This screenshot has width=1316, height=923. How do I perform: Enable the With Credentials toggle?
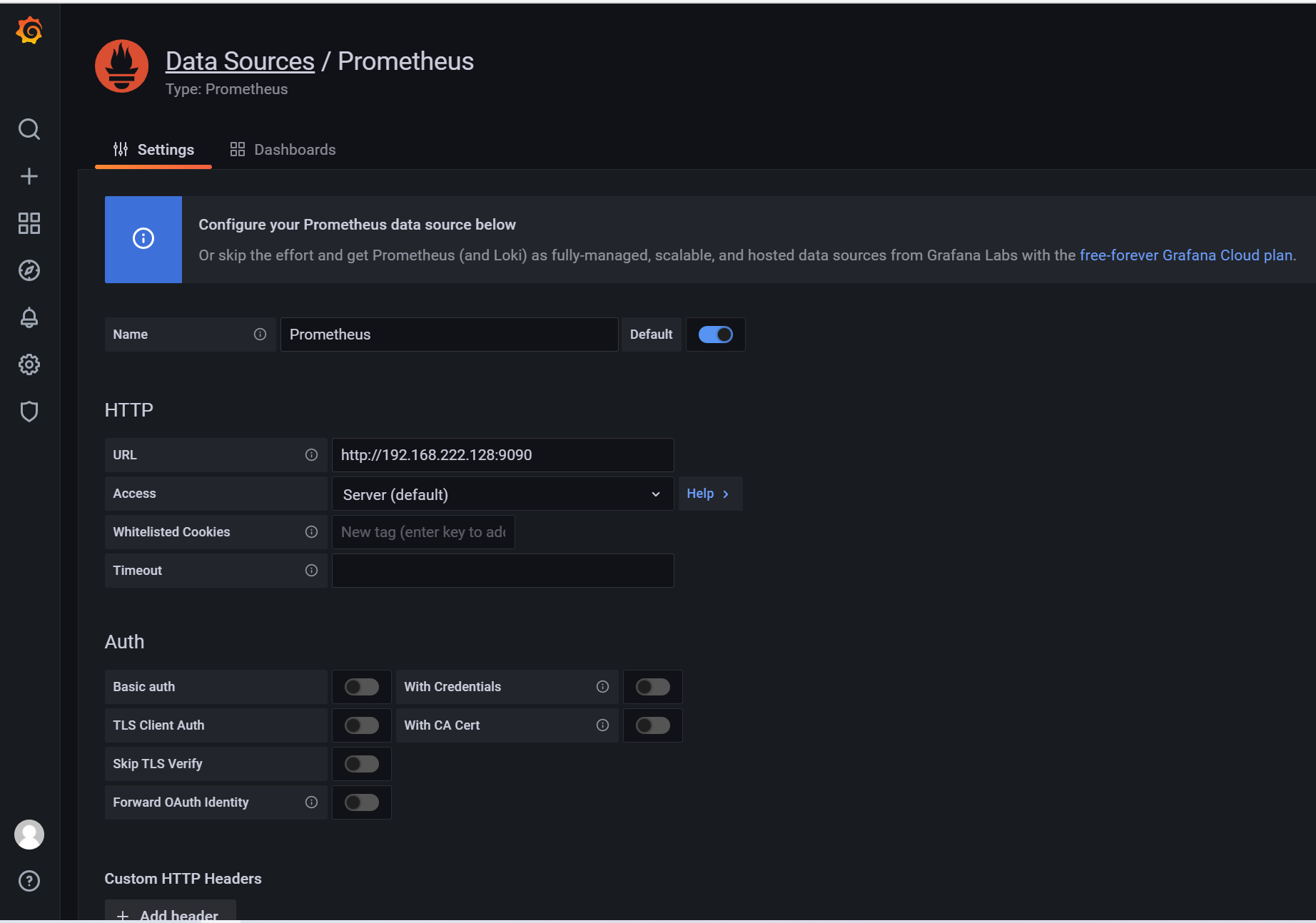click(x=653, y=687)
